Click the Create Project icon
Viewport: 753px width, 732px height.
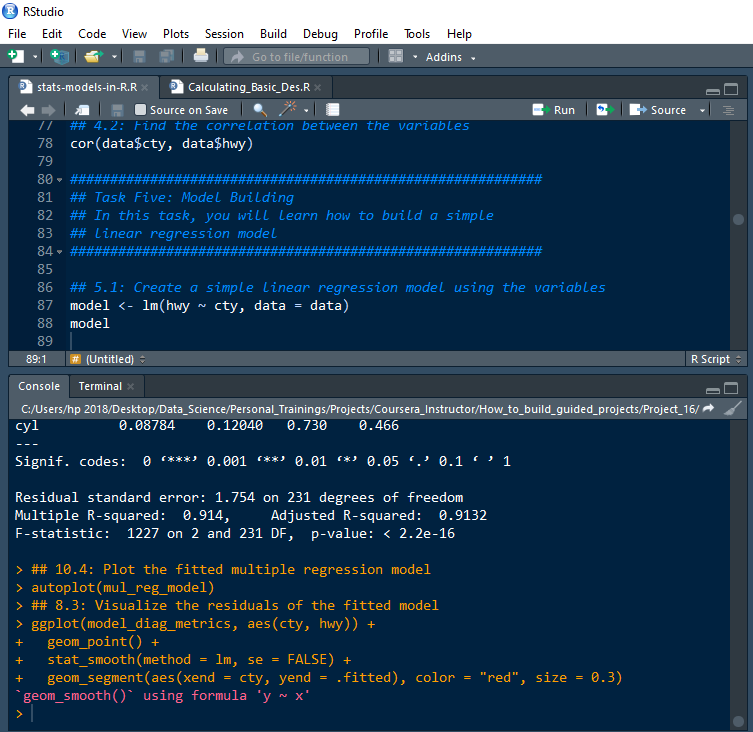click(x=59, y=57)
